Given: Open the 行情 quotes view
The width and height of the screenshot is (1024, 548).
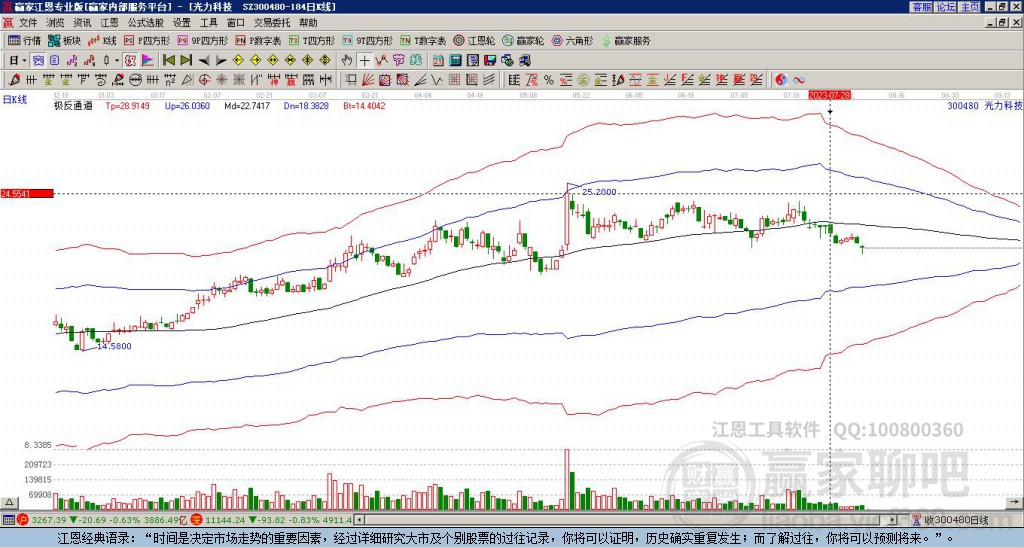Looking at the screenshot, I should coord(24,40).
